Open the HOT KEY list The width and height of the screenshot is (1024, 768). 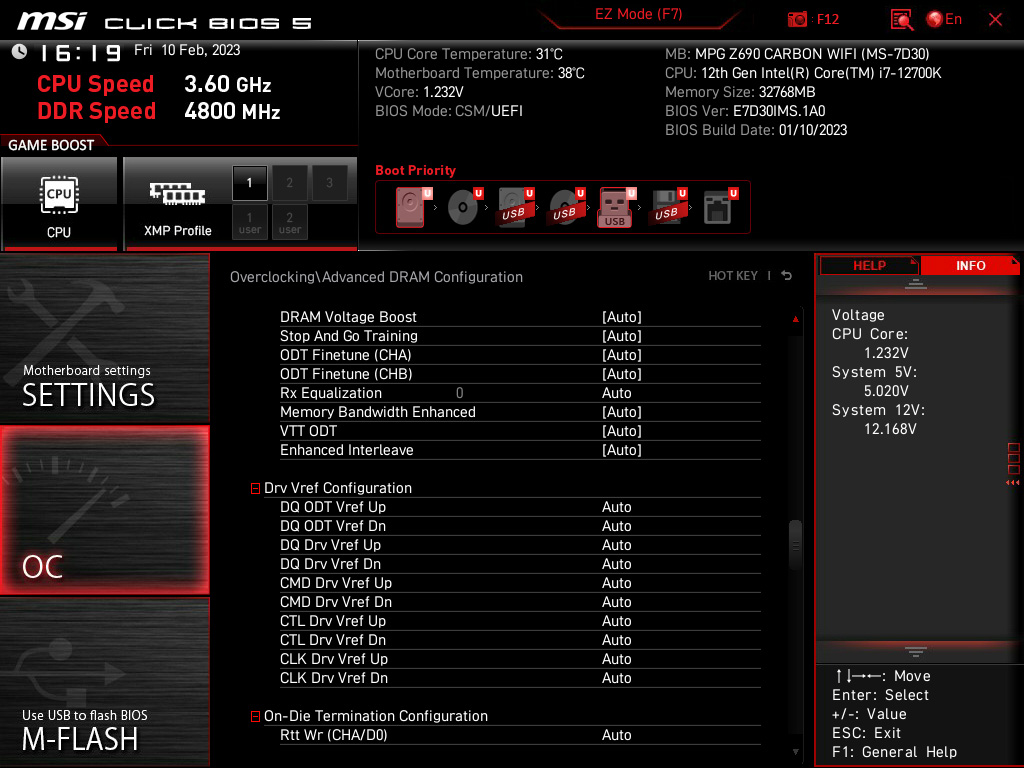pyautogui.click(x=733, y=276)
